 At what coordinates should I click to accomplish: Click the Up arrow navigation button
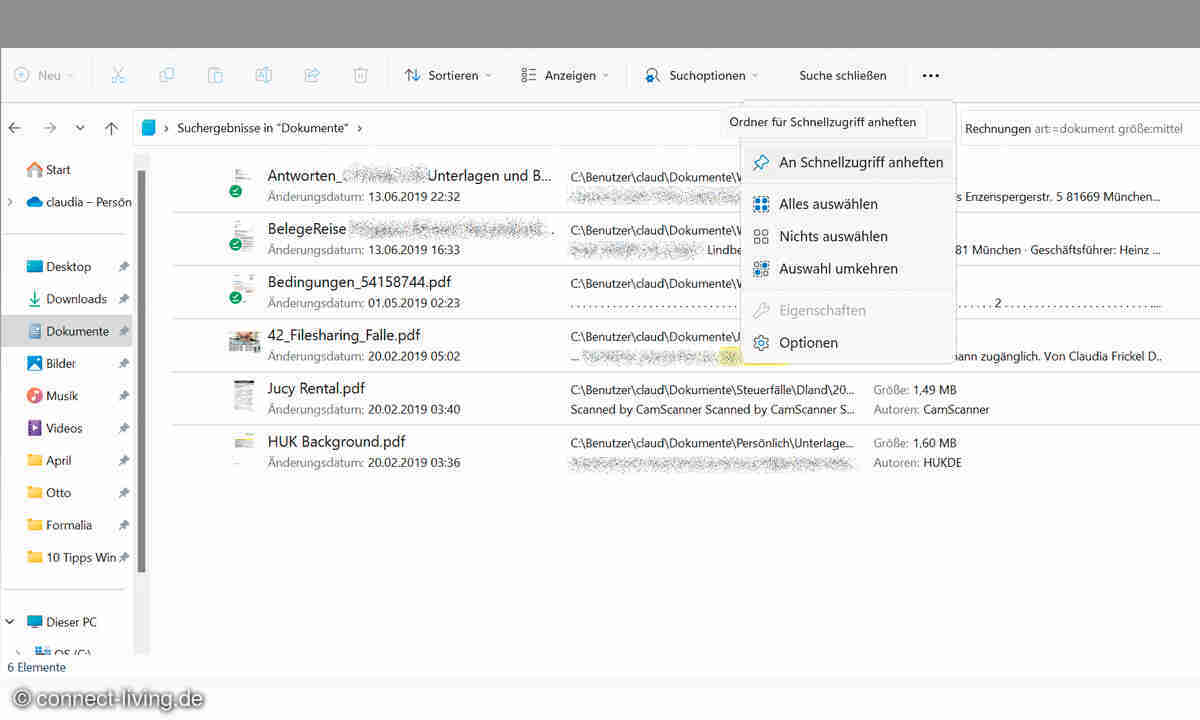tap(111, 128)
